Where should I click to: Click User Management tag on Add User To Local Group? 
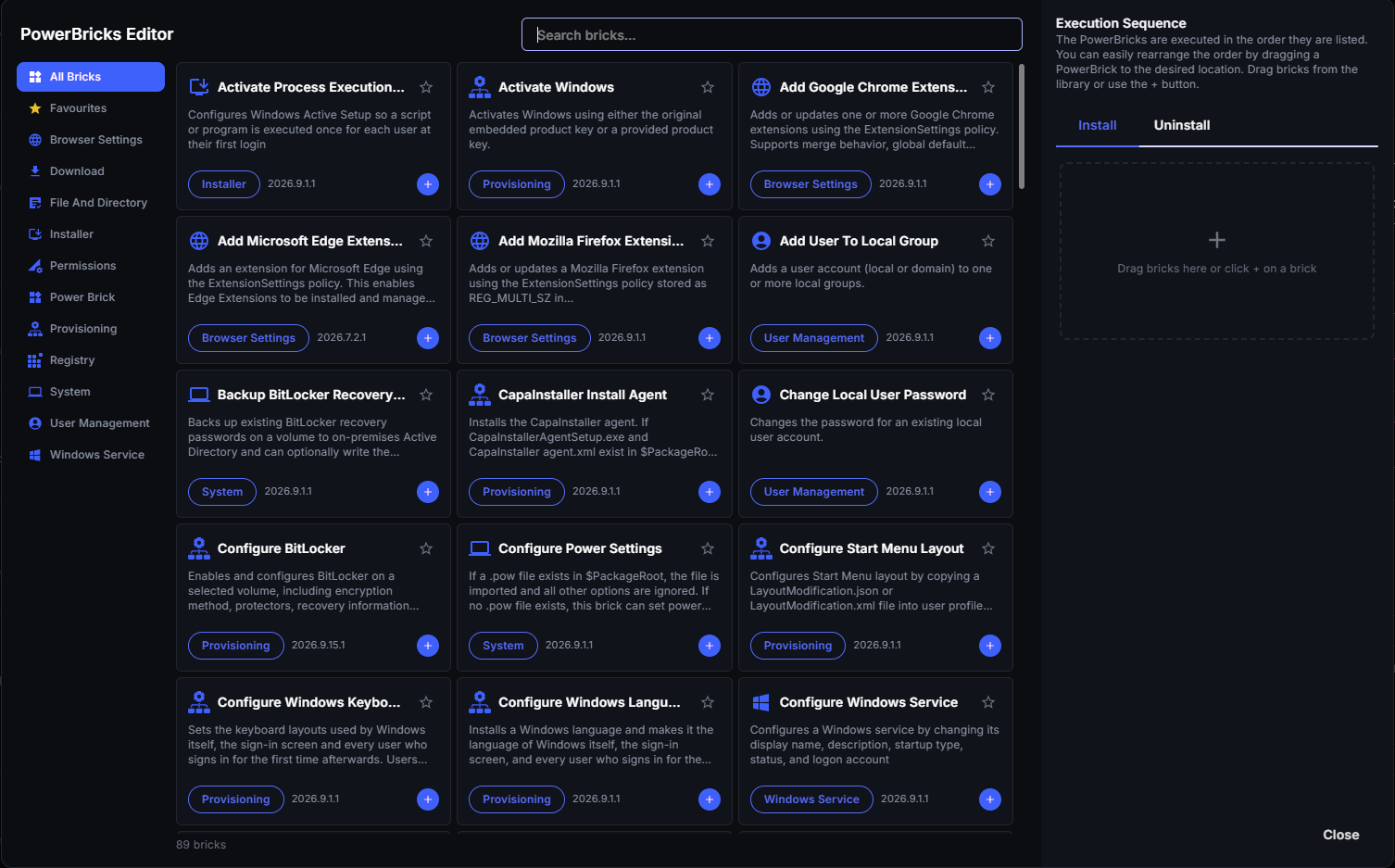(x=814, y=338)
